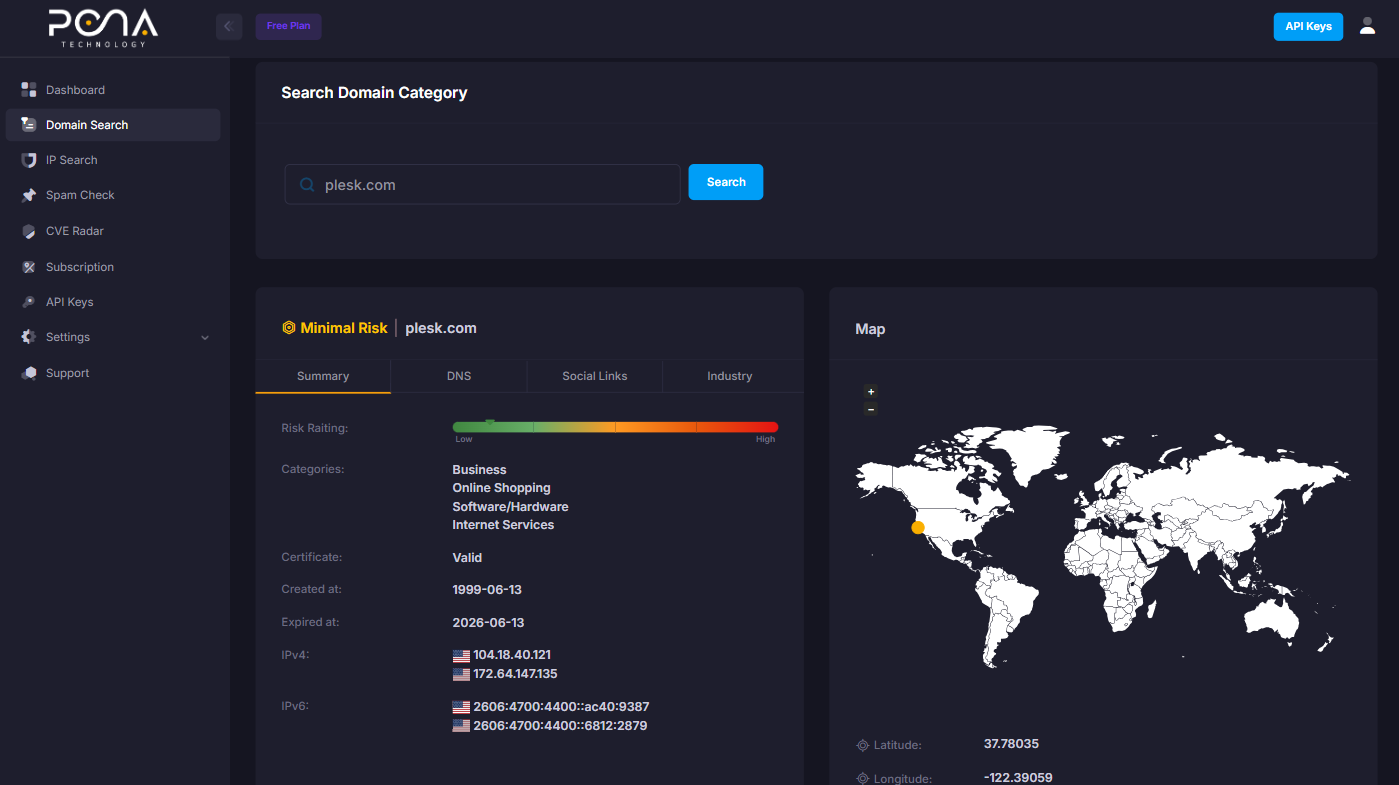Click the created date 1999-06-13

(488, 590)
